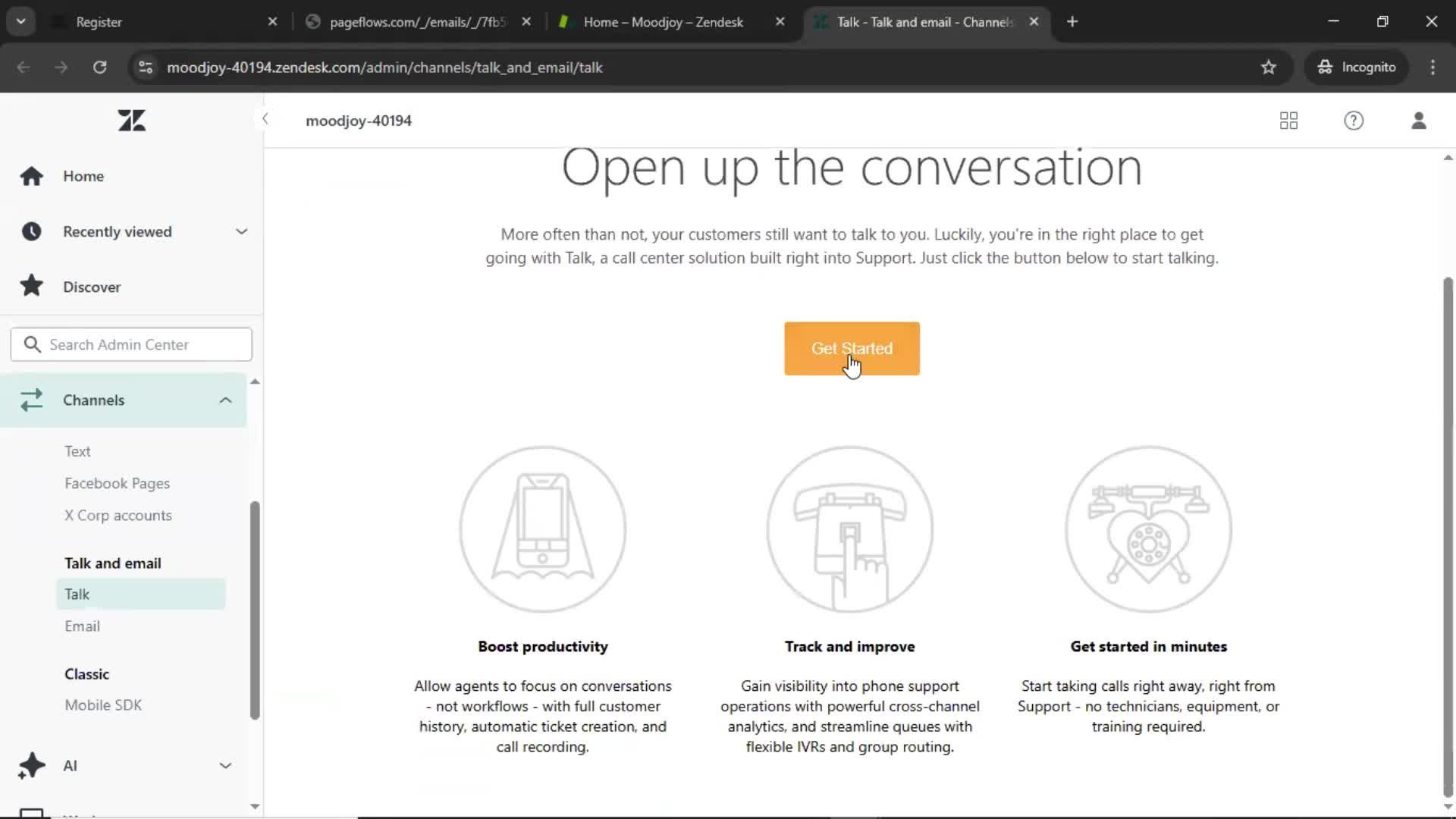Switch to the Register tab

click(163, 22)
